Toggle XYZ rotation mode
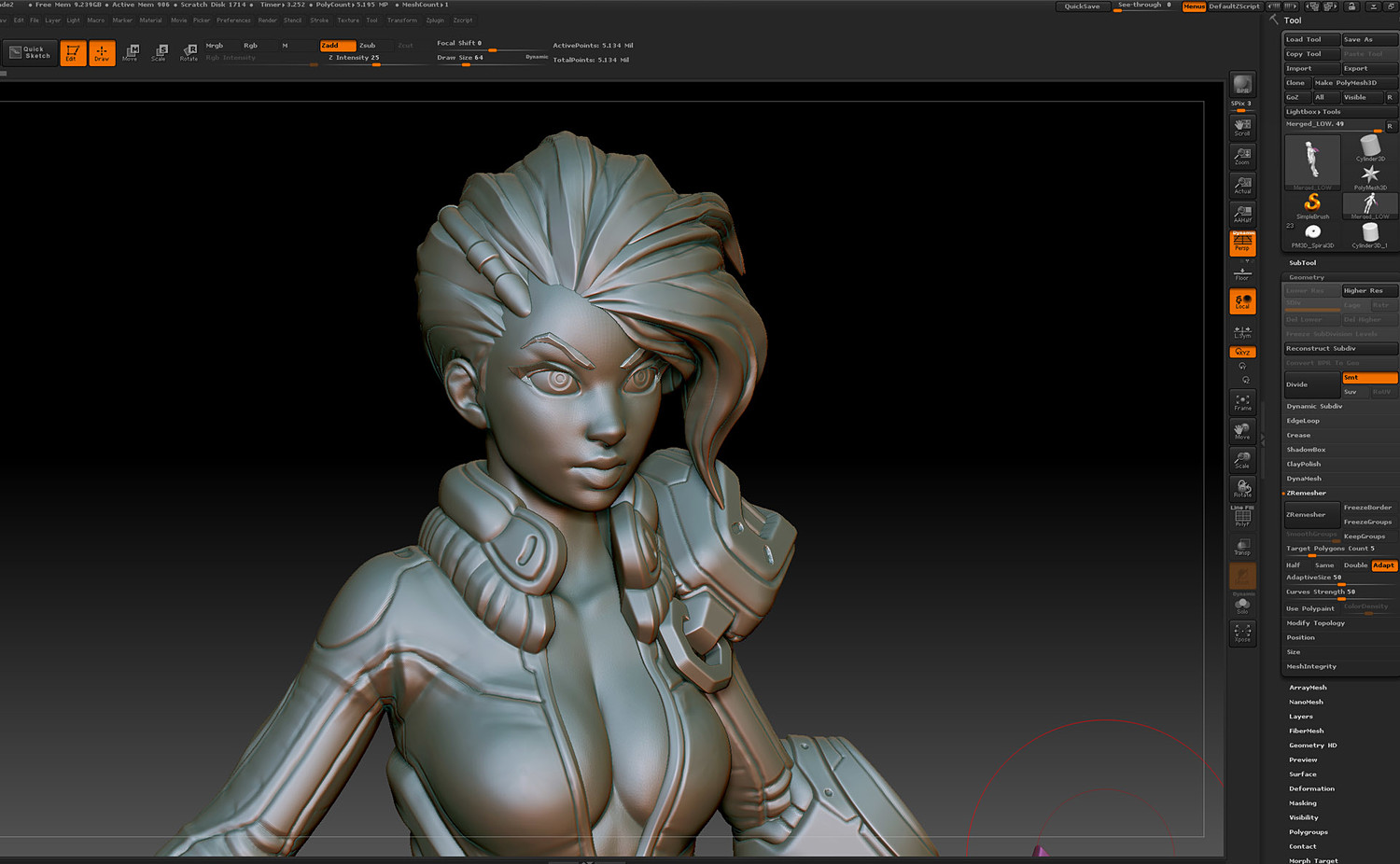1400x864 pixels. 1242,352
